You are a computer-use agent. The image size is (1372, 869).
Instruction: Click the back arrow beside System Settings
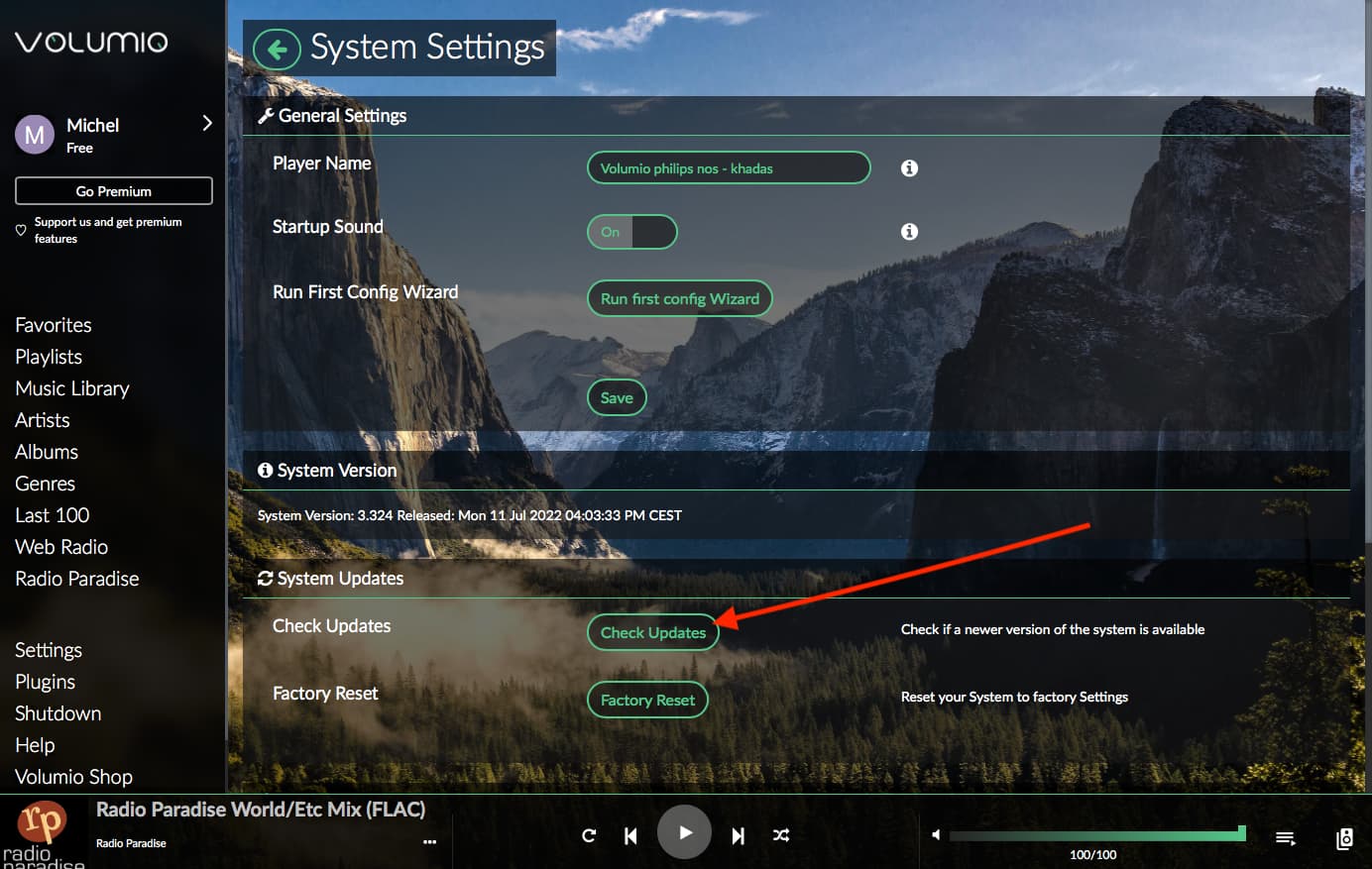277,49
